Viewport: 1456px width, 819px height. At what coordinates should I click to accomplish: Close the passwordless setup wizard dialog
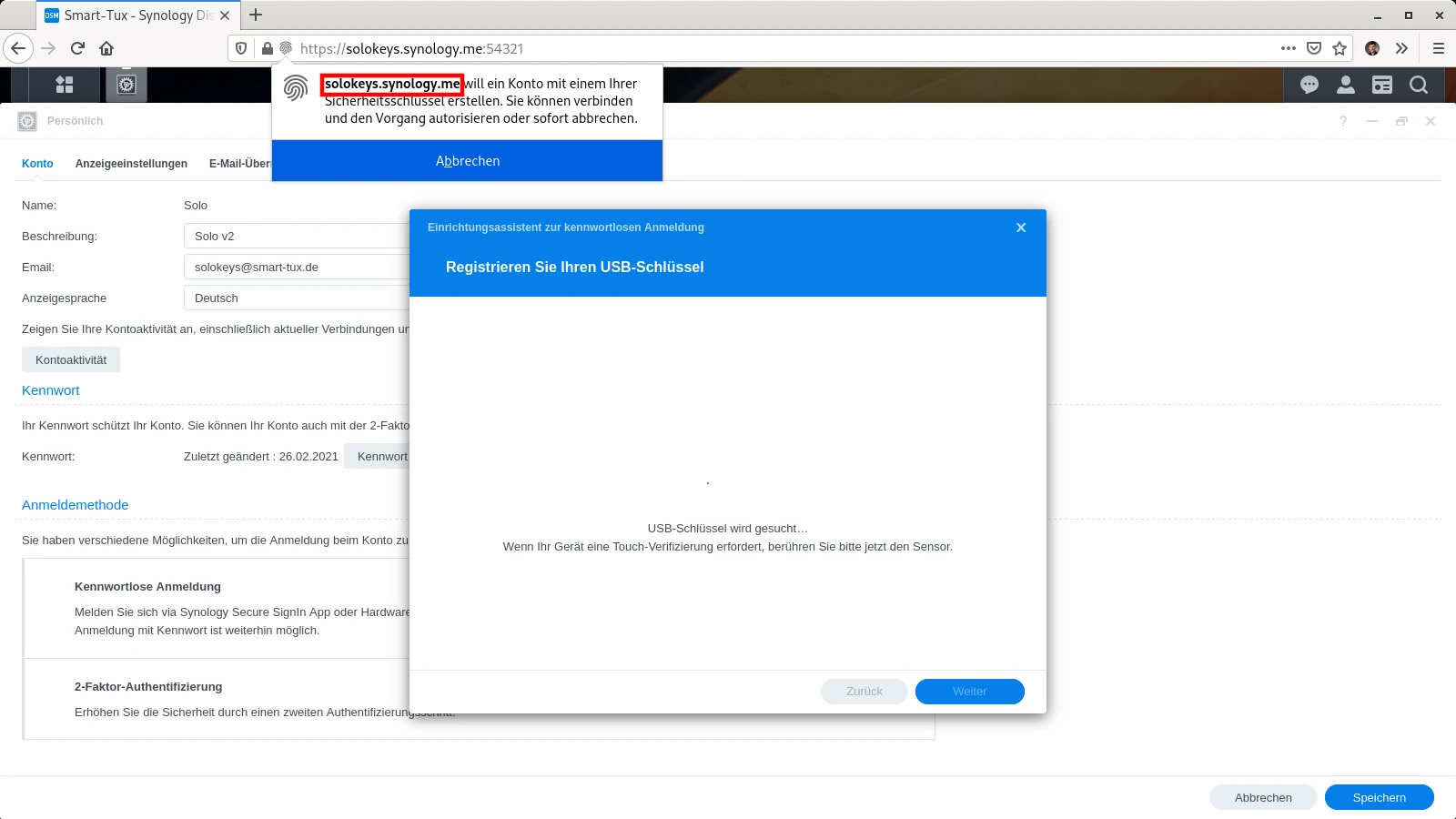point(1021,227)
